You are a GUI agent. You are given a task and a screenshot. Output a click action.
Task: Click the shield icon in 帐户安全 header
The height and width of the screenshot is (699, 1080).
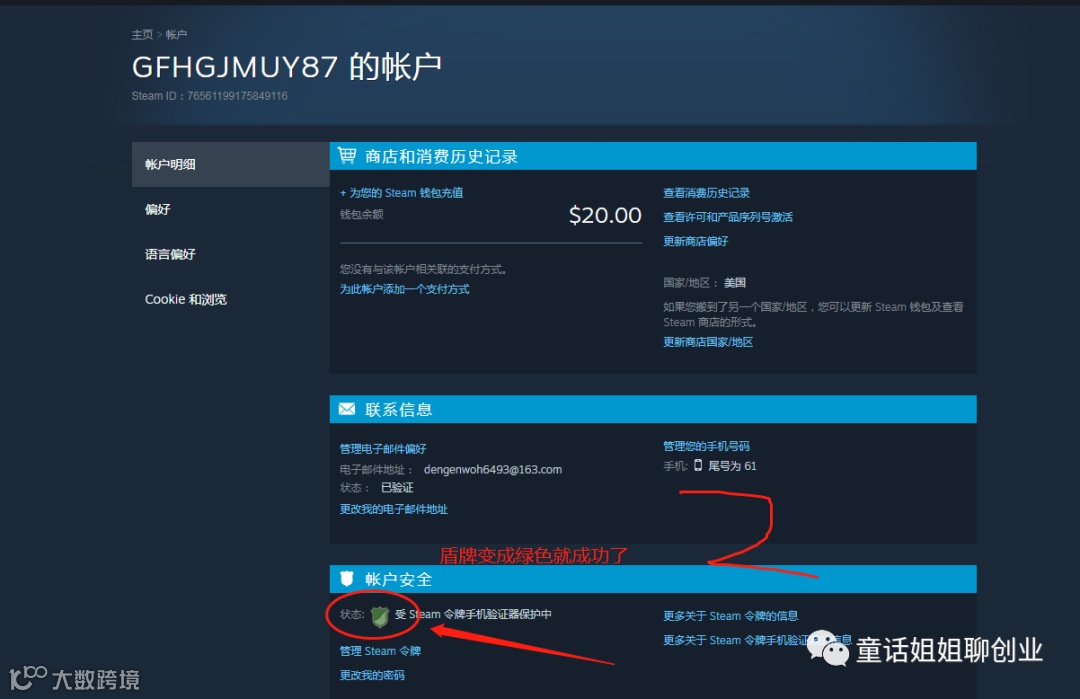coord(347,578)
